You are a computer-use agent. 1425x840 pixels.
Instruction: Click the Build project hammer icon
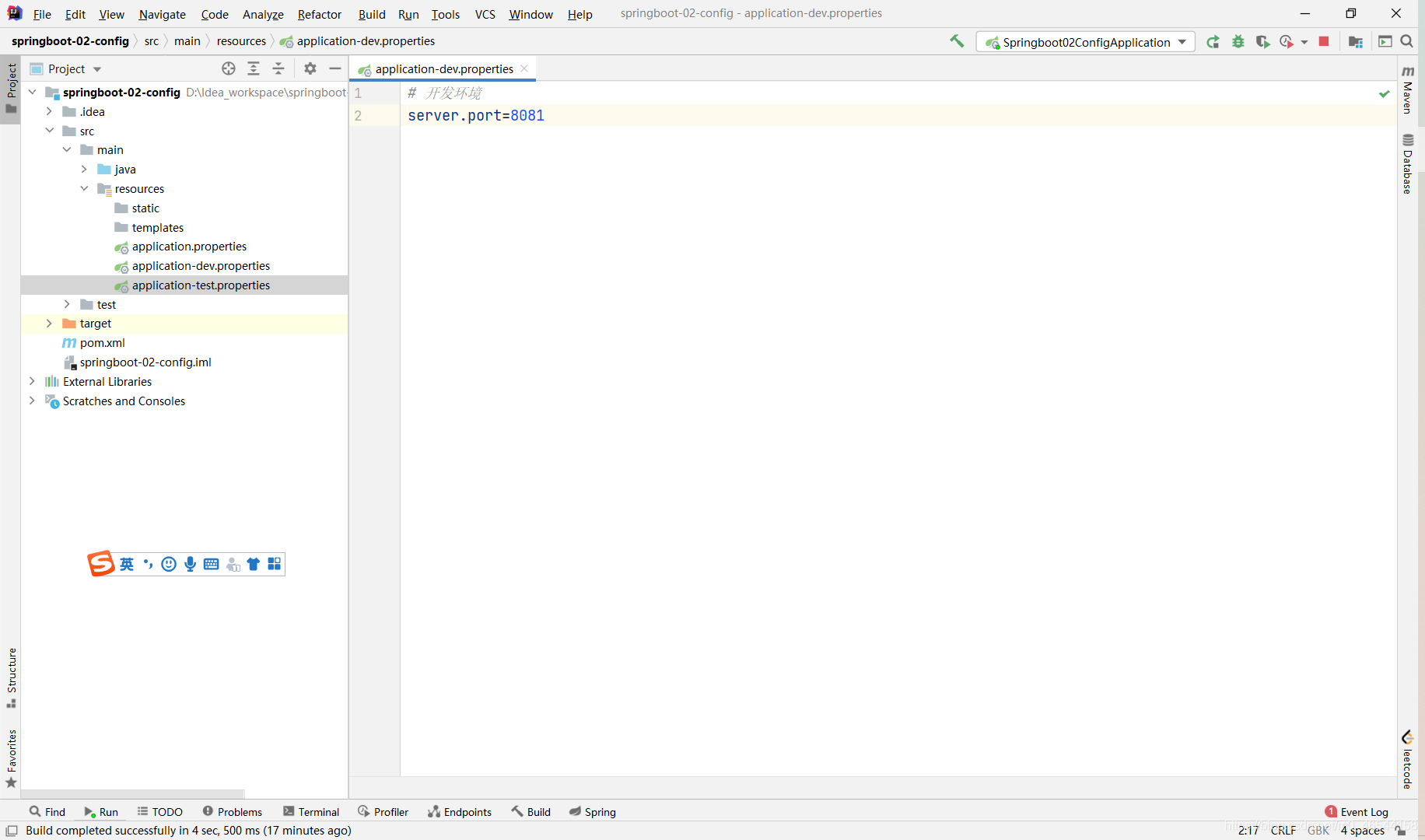pos(957,41)
